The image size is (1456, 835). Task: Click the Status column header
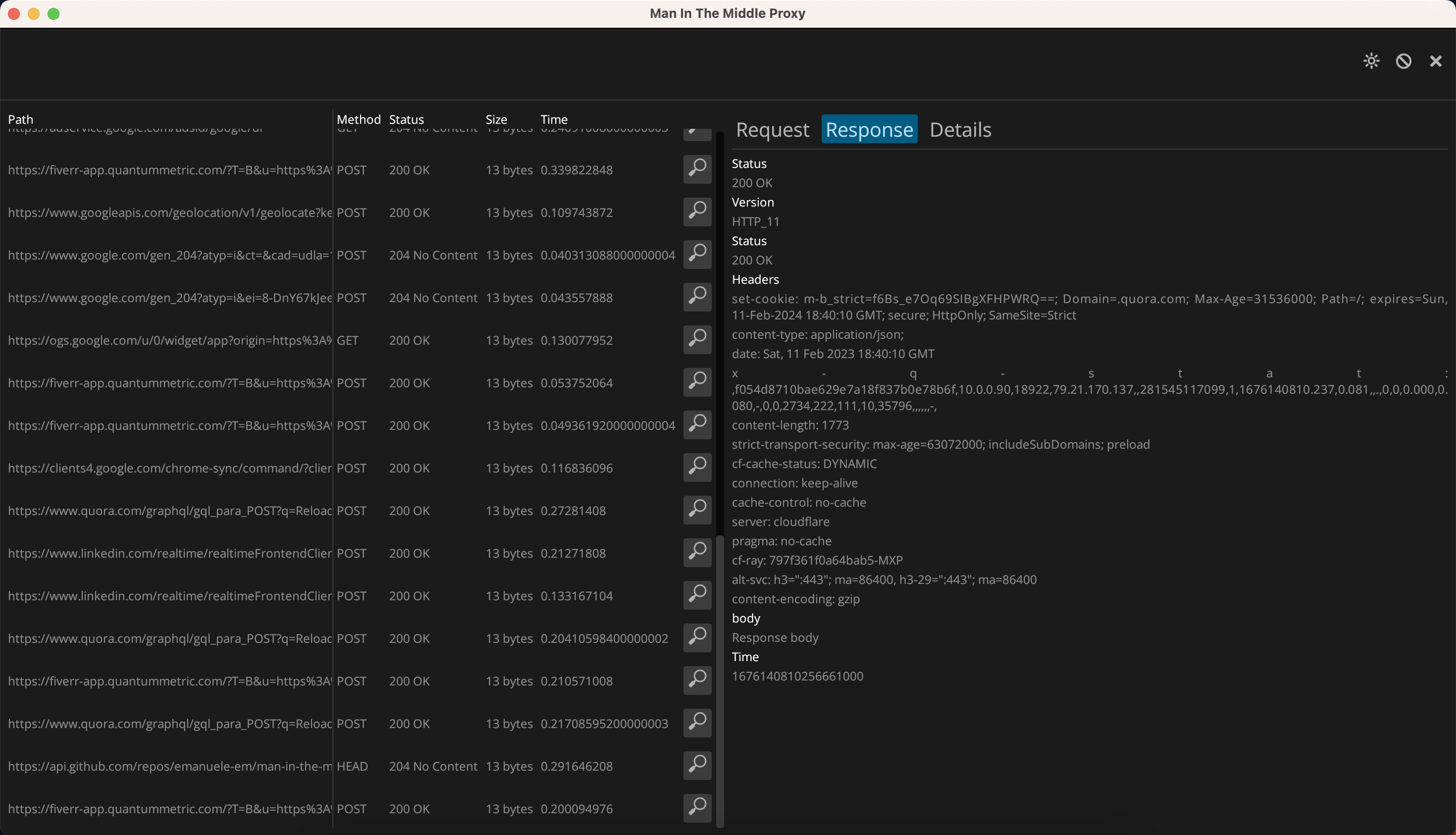[x=407, y=119]
